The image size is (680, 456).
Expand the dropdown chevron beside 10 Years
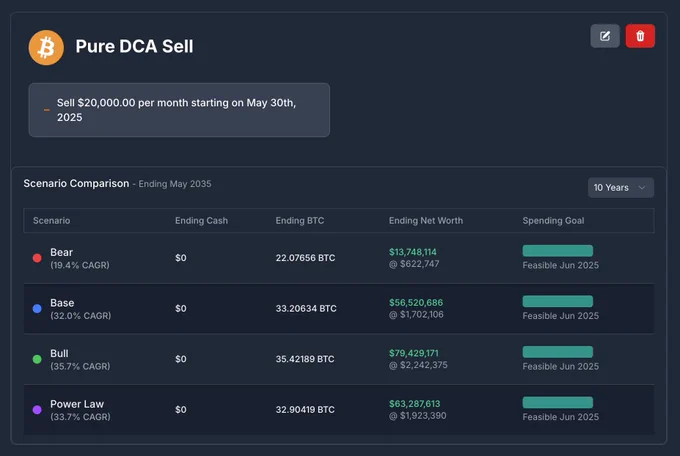(642, 187)
